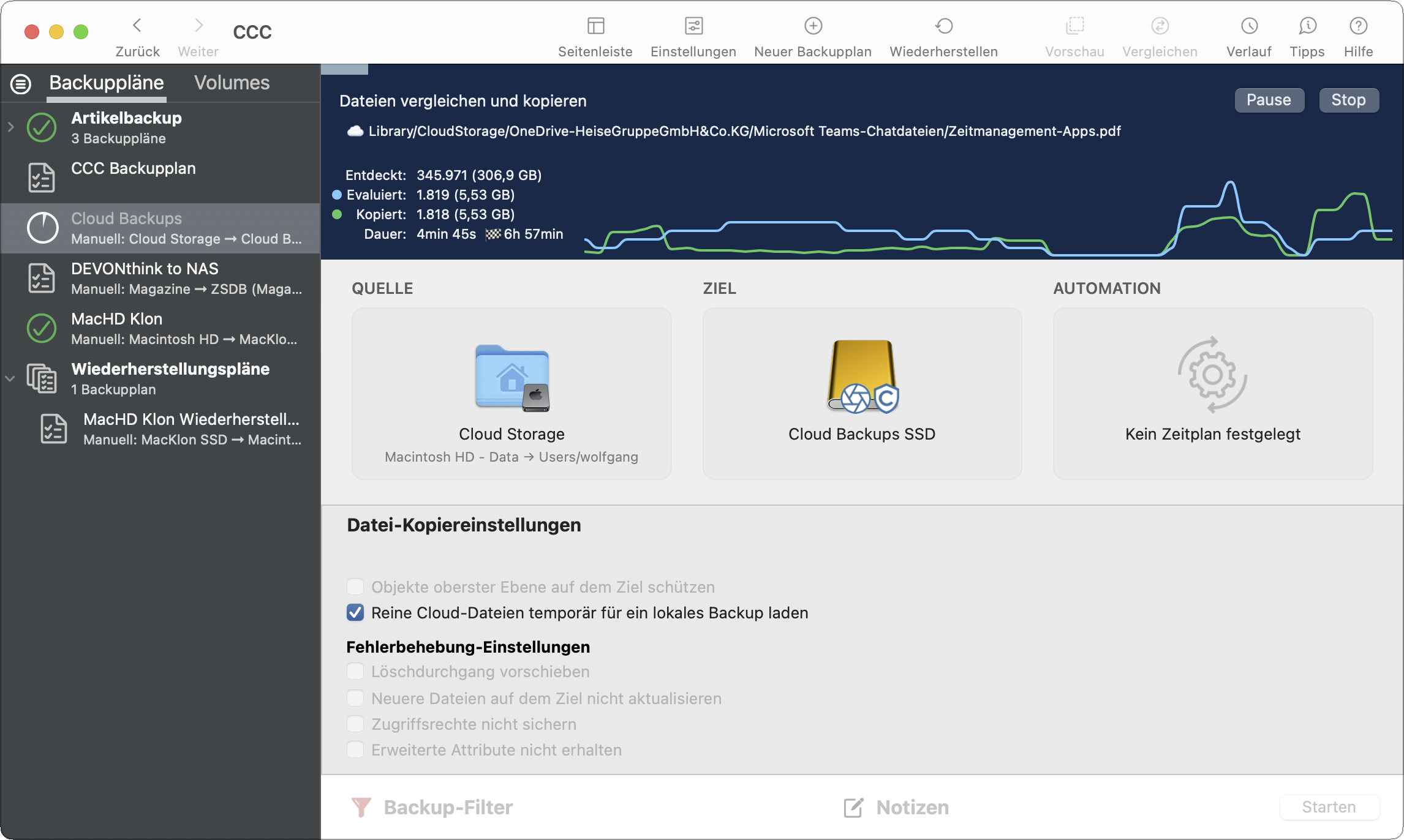Open the Verlauf history
This screenshot has width=1404, height=840.
1249,26
